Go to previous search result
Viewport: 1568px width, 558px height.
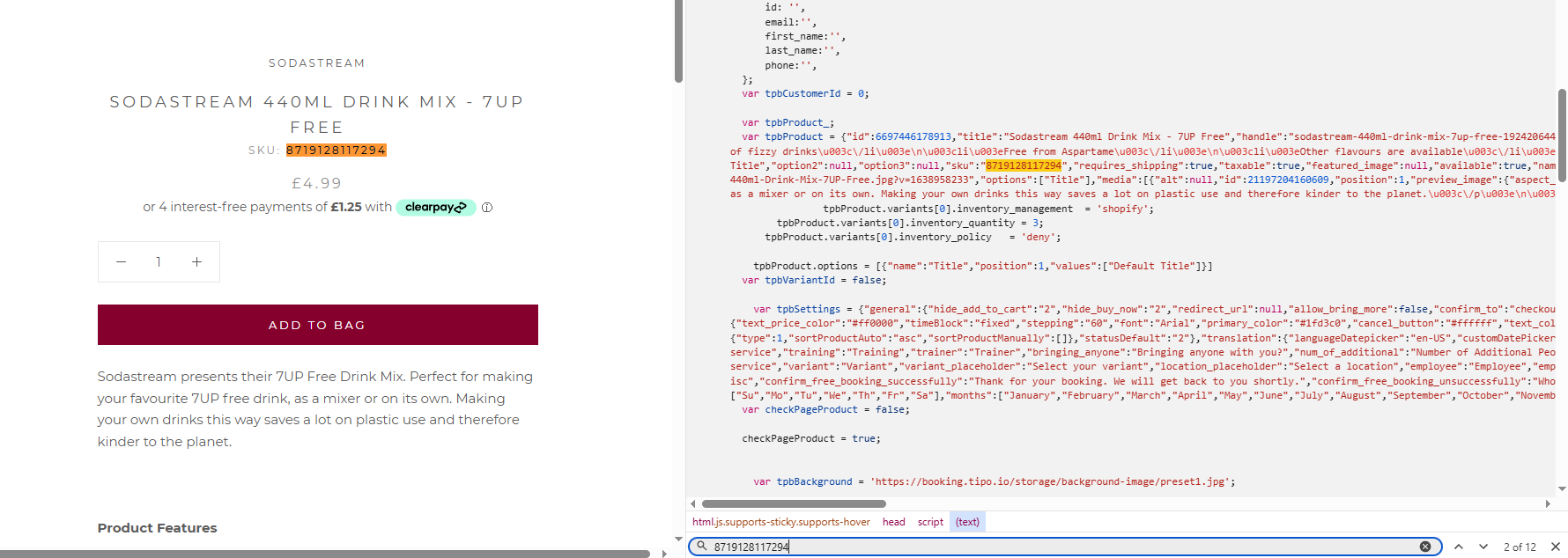1459,547
